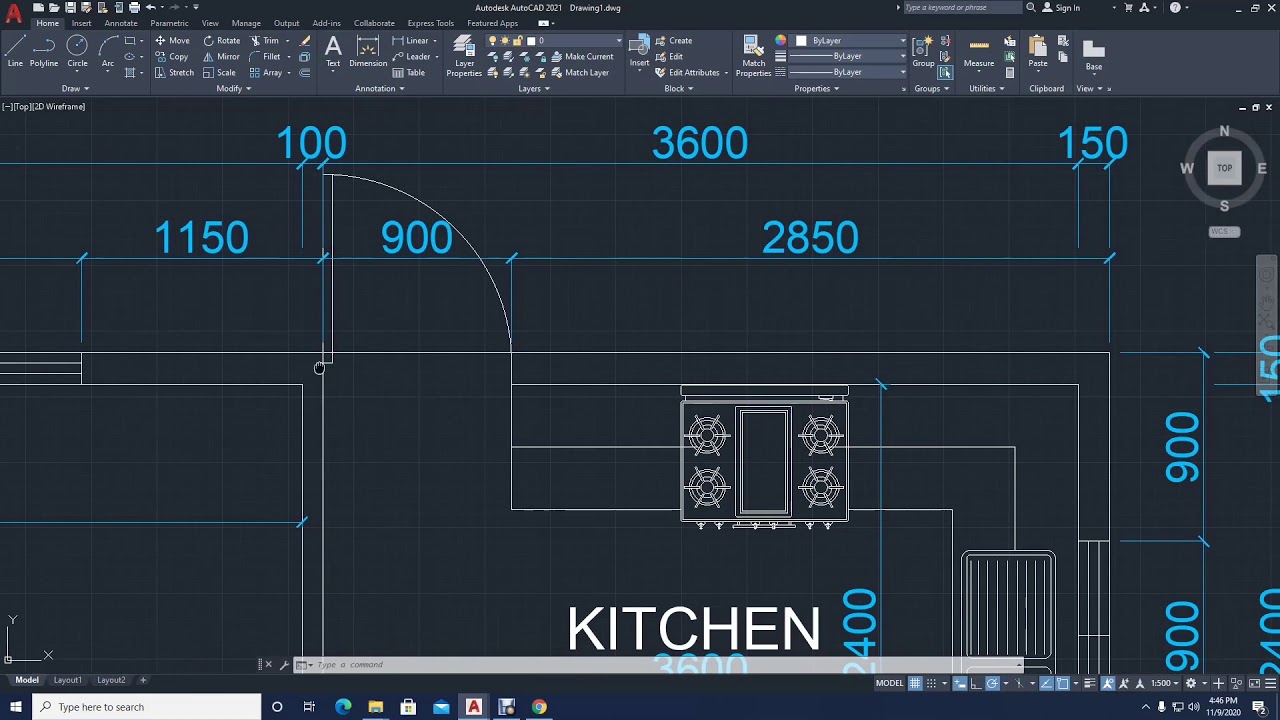The height and width of the screenshot is (720, 1280).
Task: Click Edit Attributes button
Action: (x=688, y=73)
